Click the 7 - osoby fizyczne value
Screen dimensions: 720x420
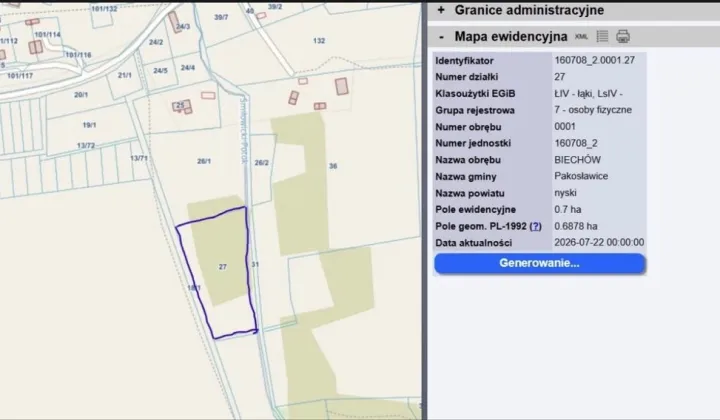pyautogui.click(x=593, y=110)
